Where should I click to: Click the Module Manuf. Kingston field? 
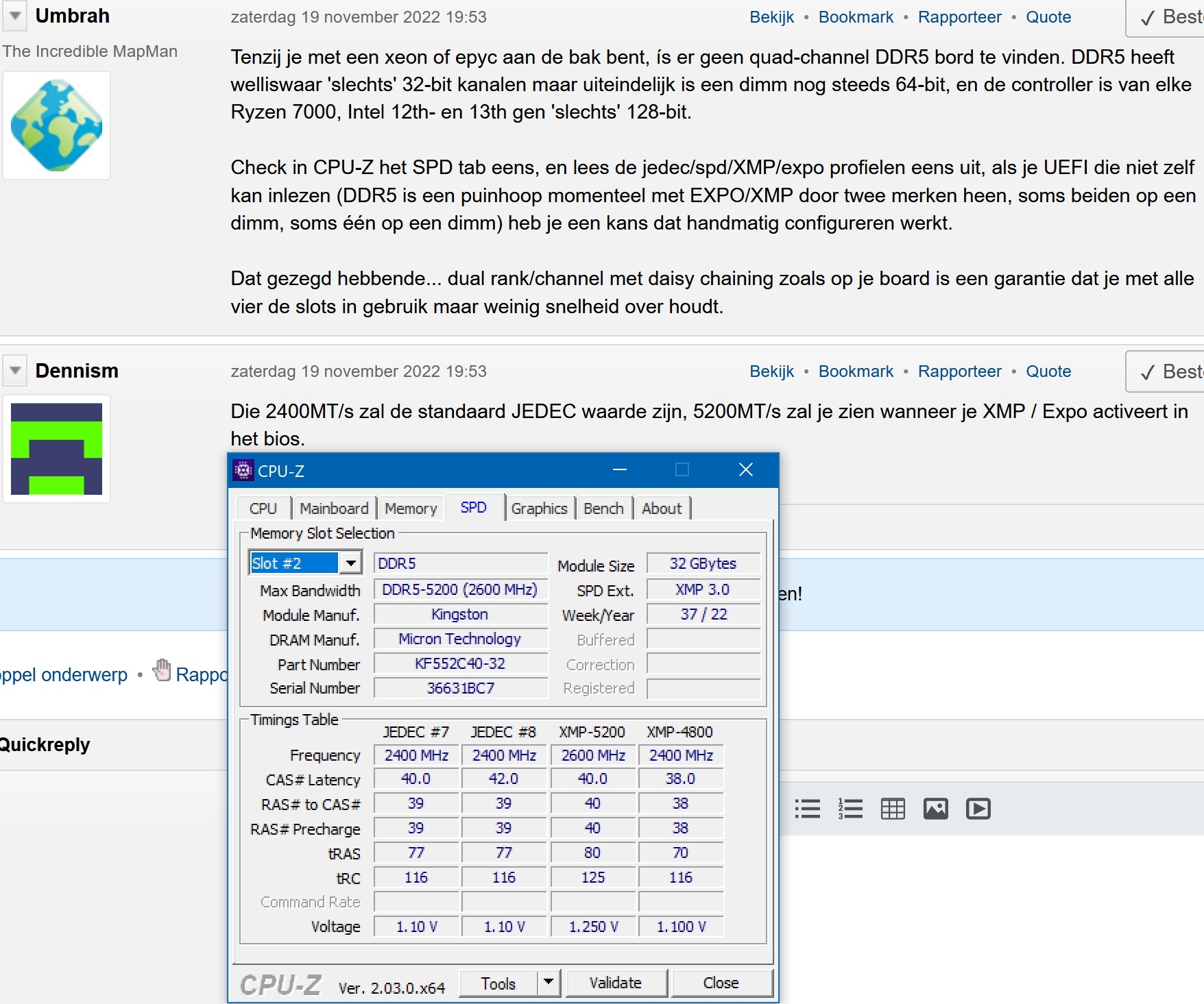click(460, 614)
